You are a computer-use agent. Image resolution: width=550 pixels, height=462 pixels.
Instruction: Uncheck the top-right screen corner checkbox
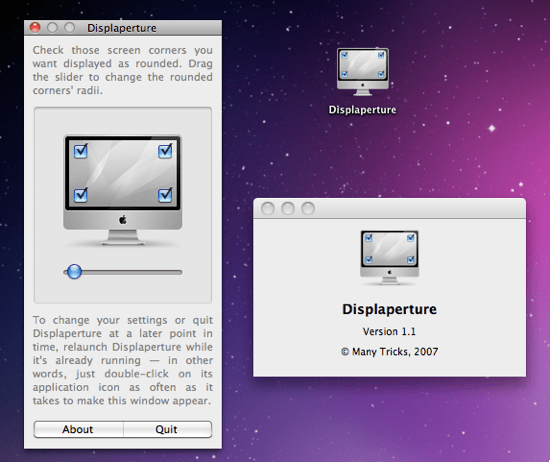[165, 152]
